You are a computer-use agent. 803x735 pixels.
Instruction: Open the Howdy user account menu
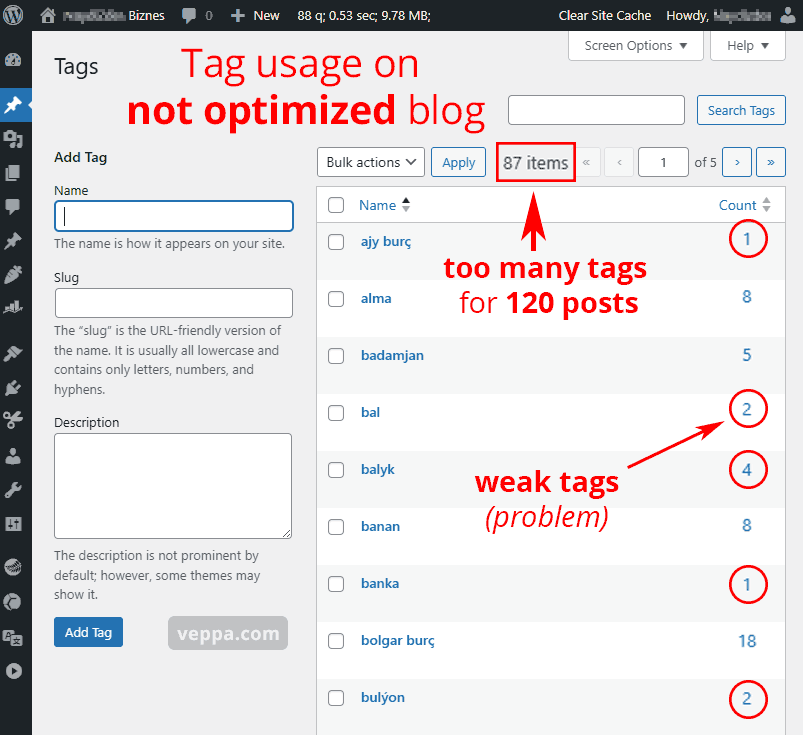(719, 15)
